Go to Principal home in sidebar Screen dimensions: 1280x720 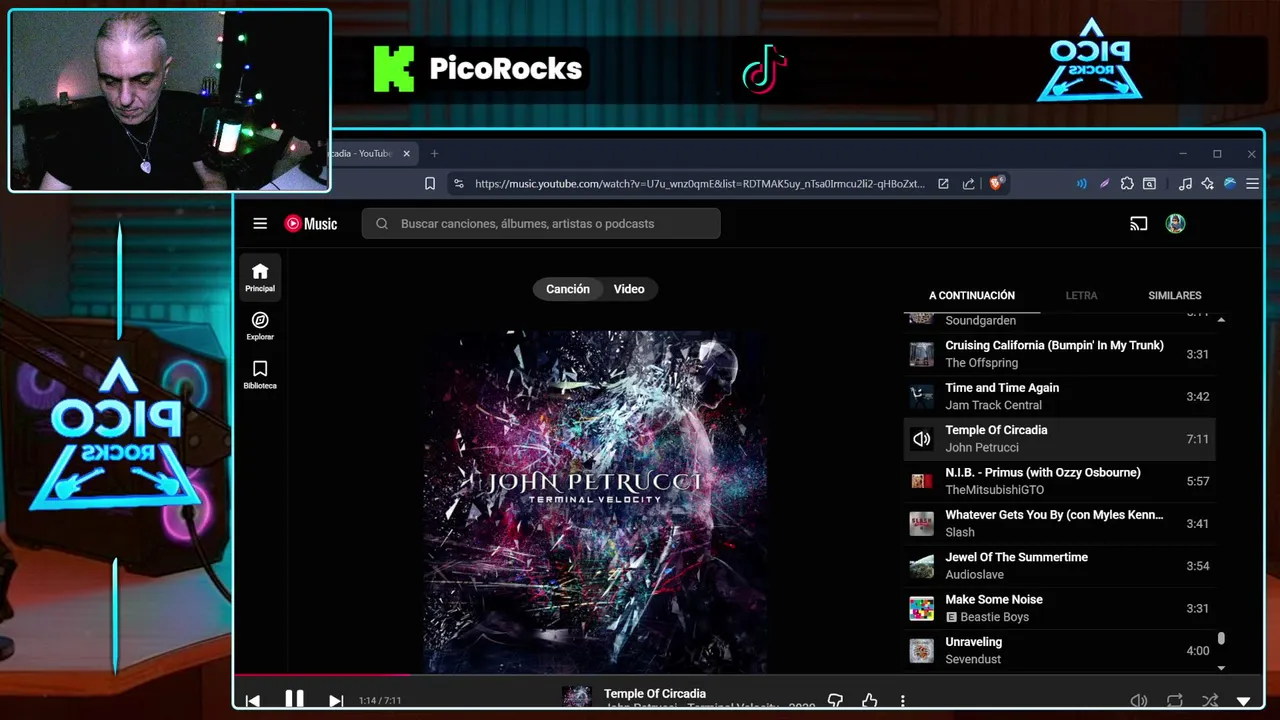(260, 278)
